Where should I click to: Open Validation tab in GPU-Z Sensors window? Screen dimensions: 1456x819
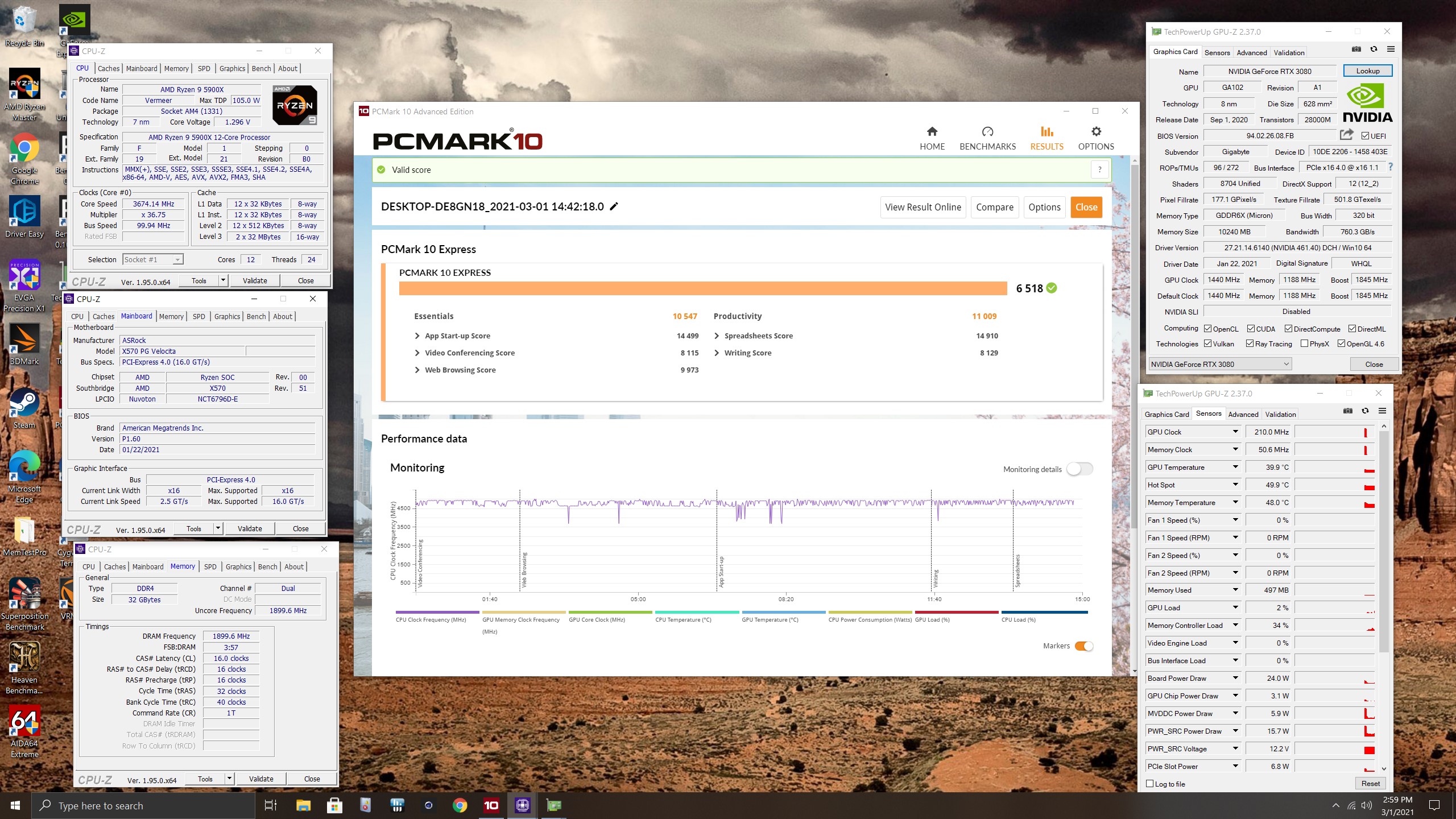[1280, 414]
